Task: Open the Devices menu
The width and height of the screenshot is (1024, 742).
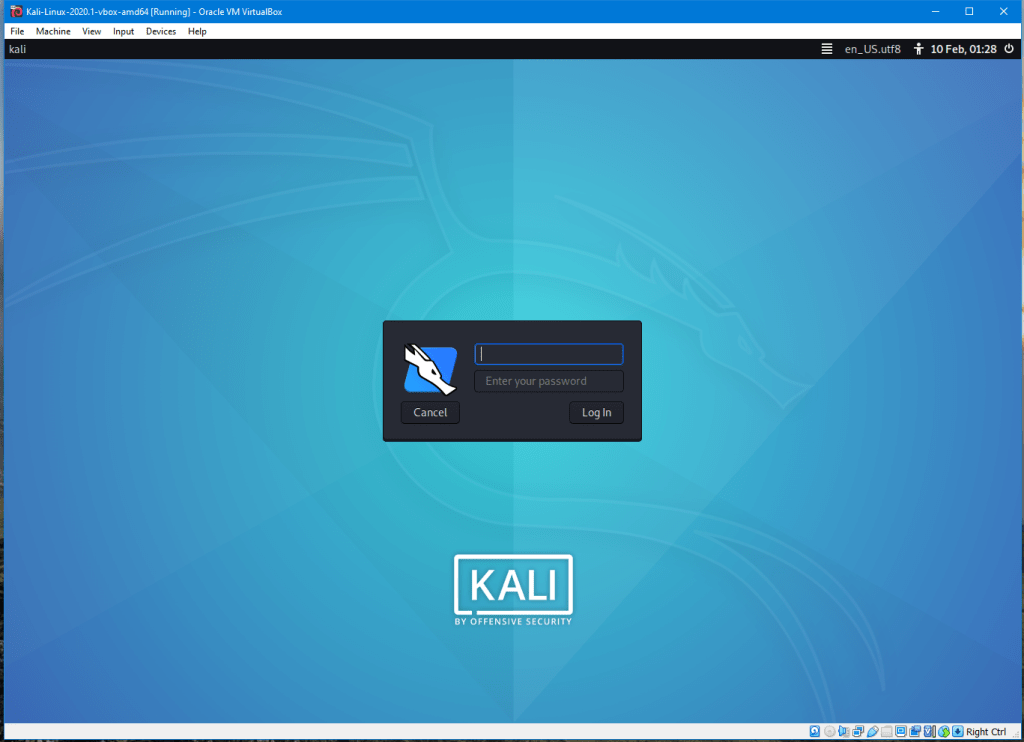Action: (160, 31)
